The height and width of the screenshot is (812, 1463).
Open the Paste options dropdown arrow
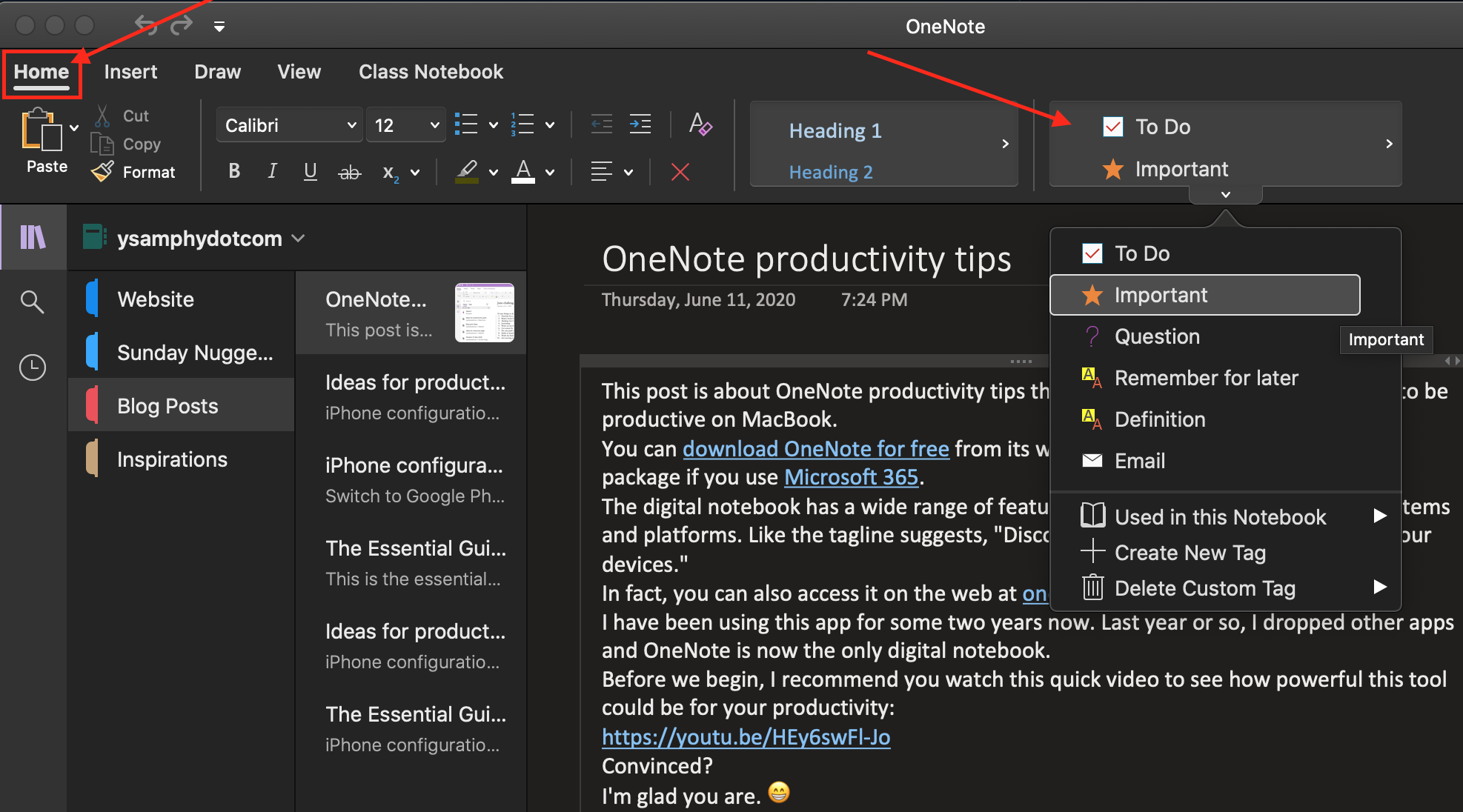[x=74, y=127]
